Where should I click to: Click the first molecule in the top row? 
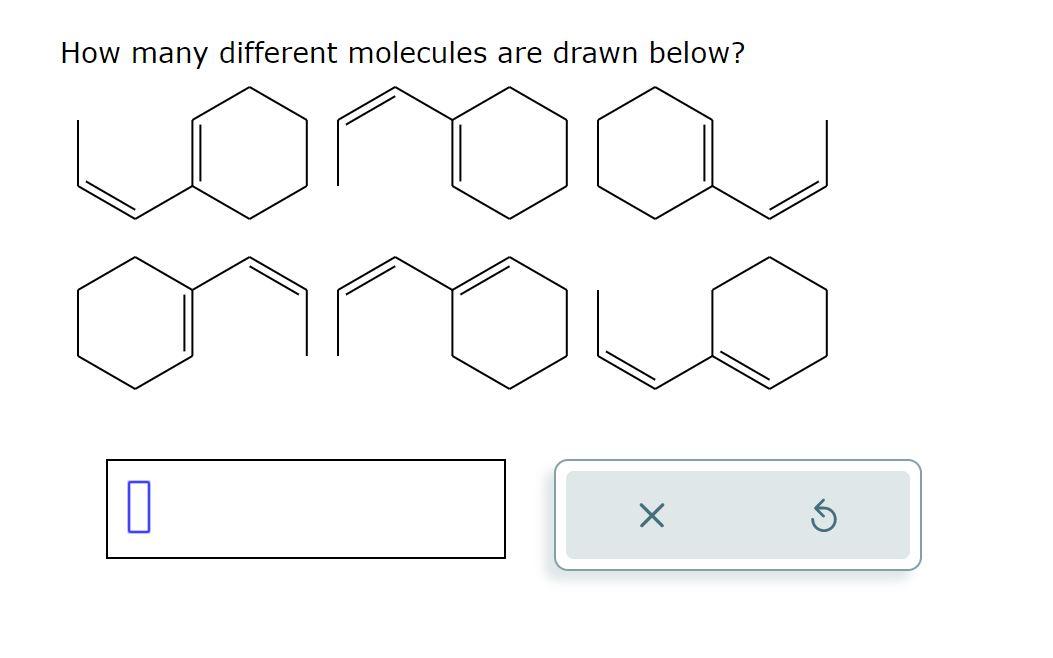point(190,155)
